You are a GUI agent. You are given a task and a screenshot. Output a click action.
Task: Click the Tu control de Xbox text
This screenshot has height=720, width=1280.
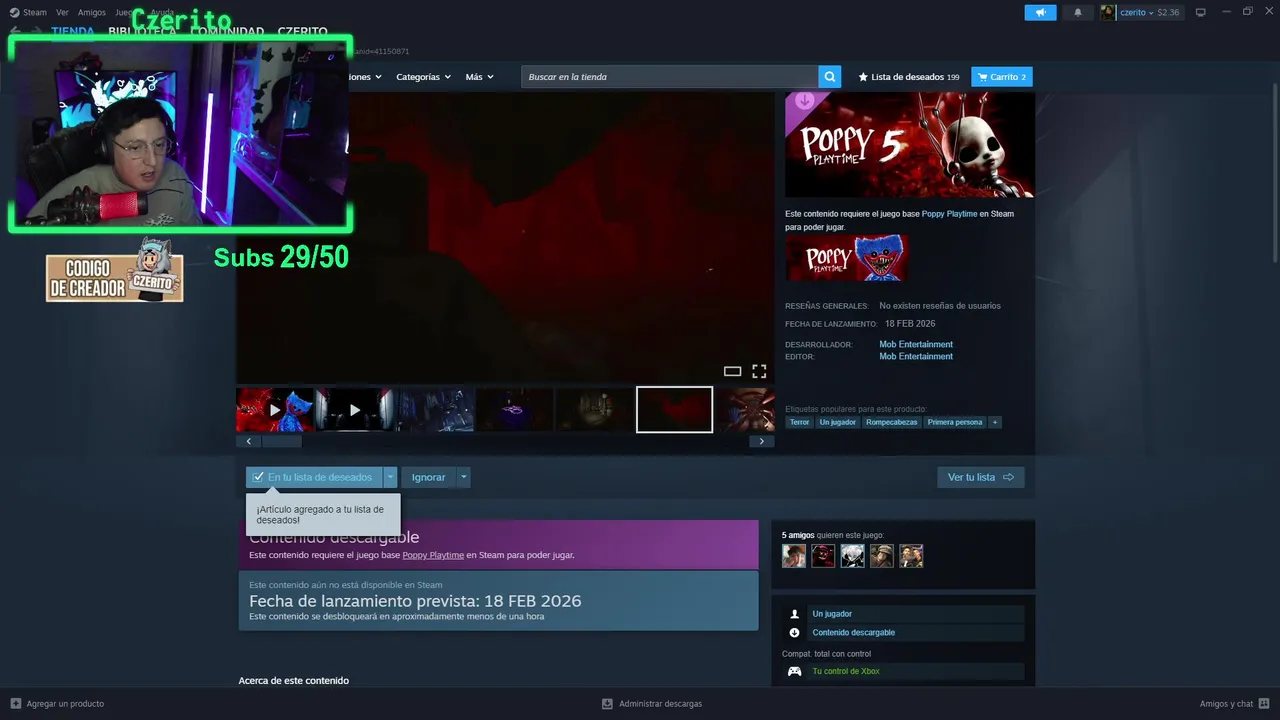(846, 671)
